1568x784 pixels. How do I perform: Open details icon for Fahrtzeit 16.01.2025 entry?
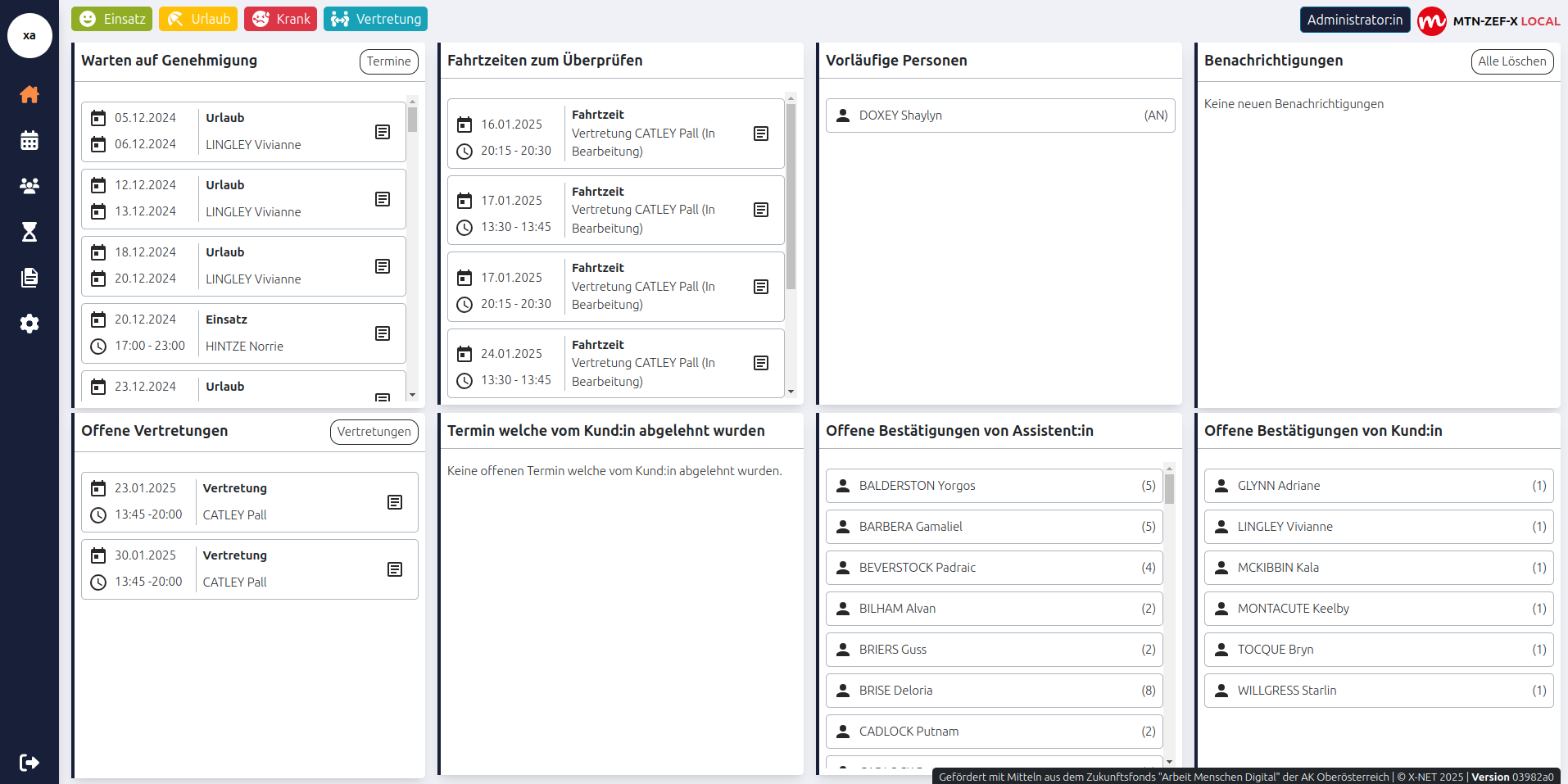(x=761, y=134)
